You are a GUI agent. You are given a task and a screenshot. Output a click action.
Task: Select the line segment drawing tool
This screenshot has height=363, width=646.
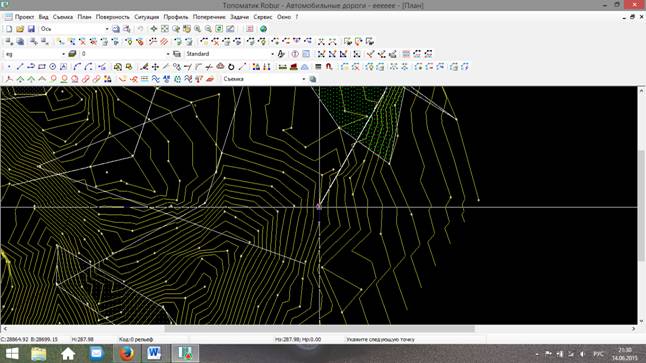20,66
